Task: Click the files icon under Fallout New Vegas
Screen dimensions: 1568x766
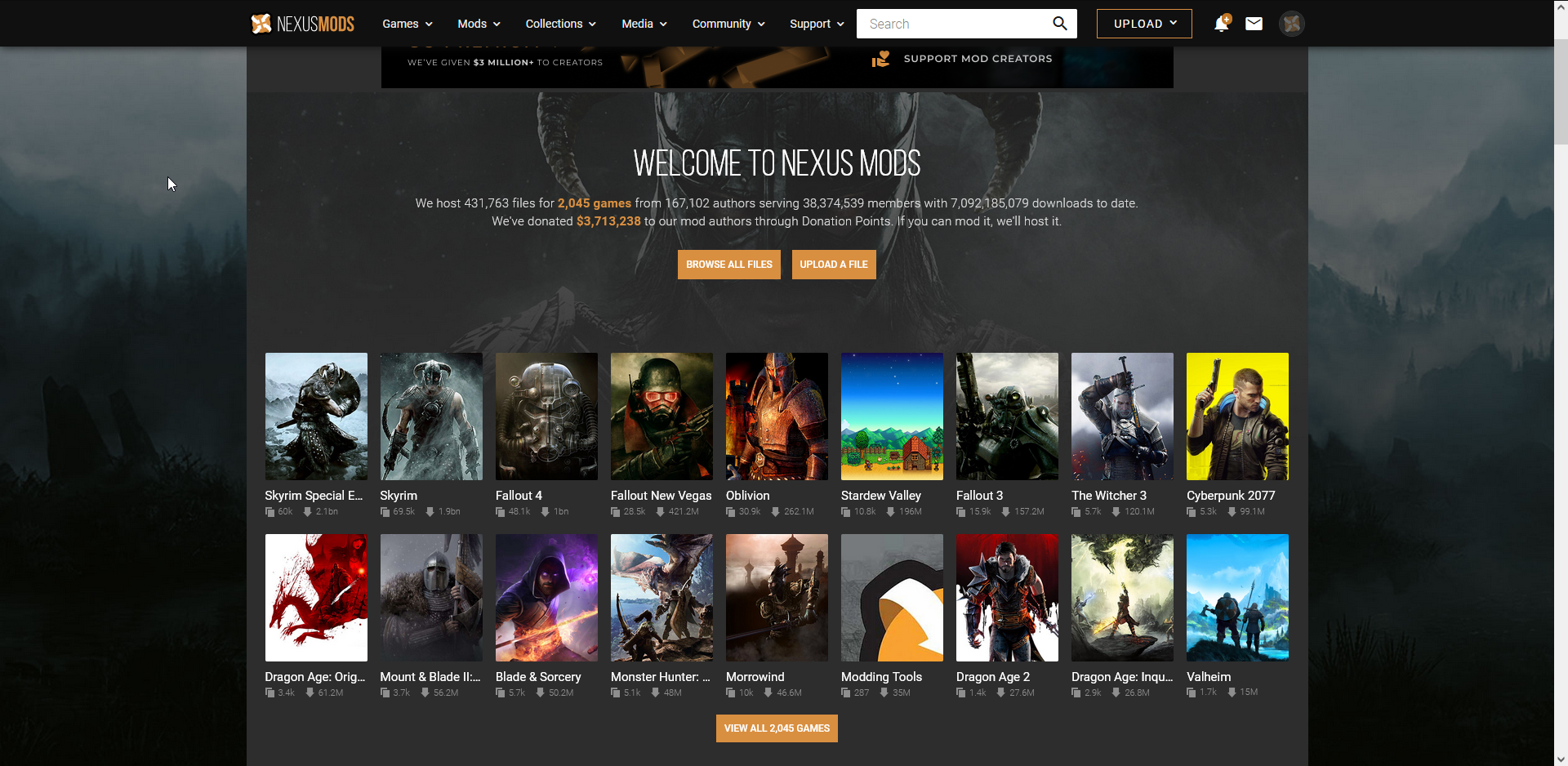Action: click(616, 512)
